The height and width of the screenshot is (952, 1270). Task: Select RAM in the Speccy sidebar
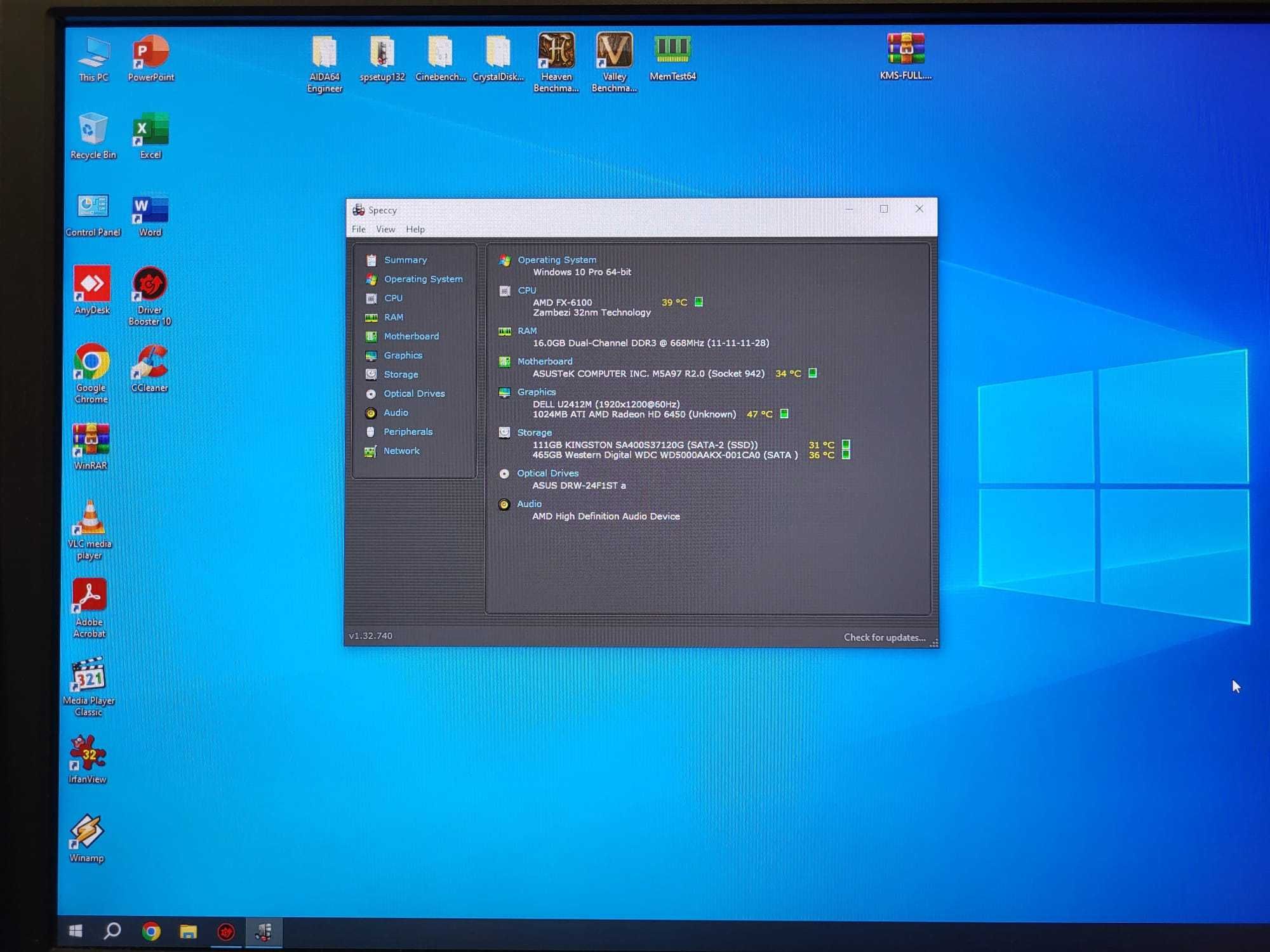[393, 317]
